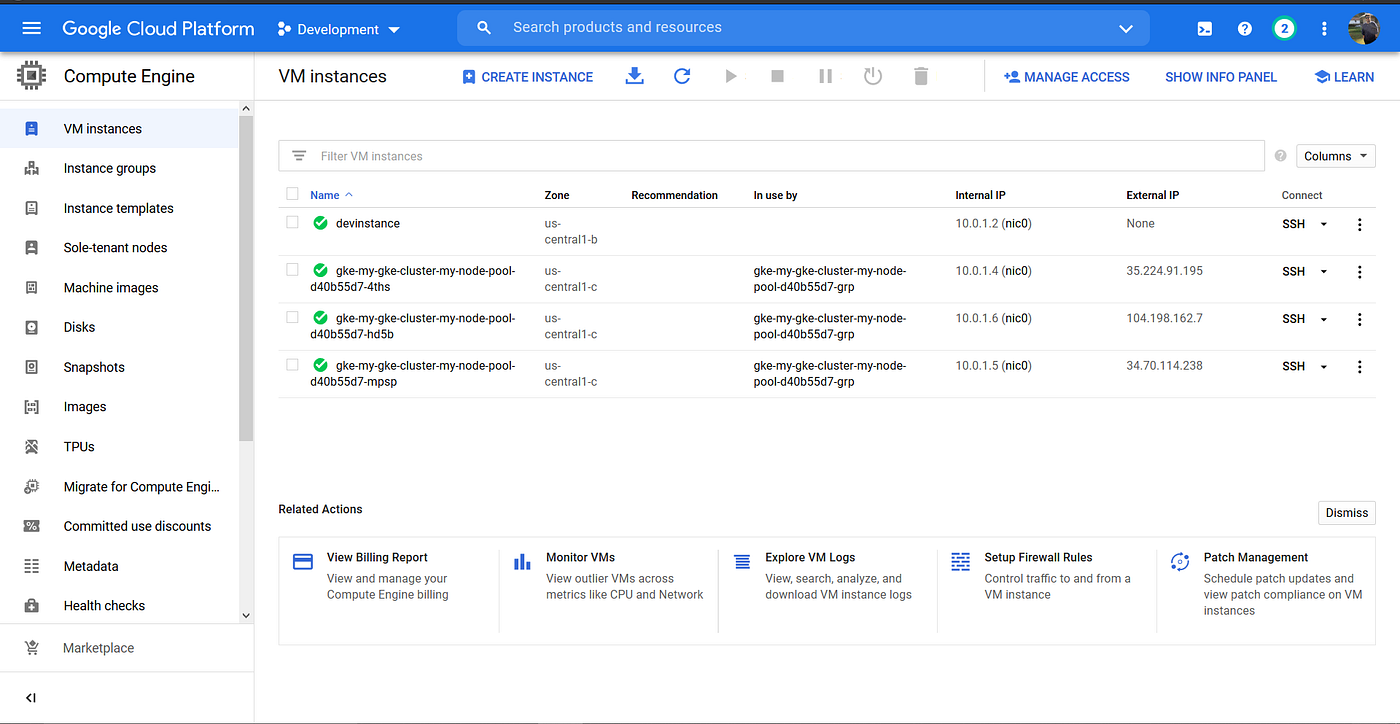Click the Health checks sidebar icon
This screenshot has width=1400, height=724.
click(32, 605)
